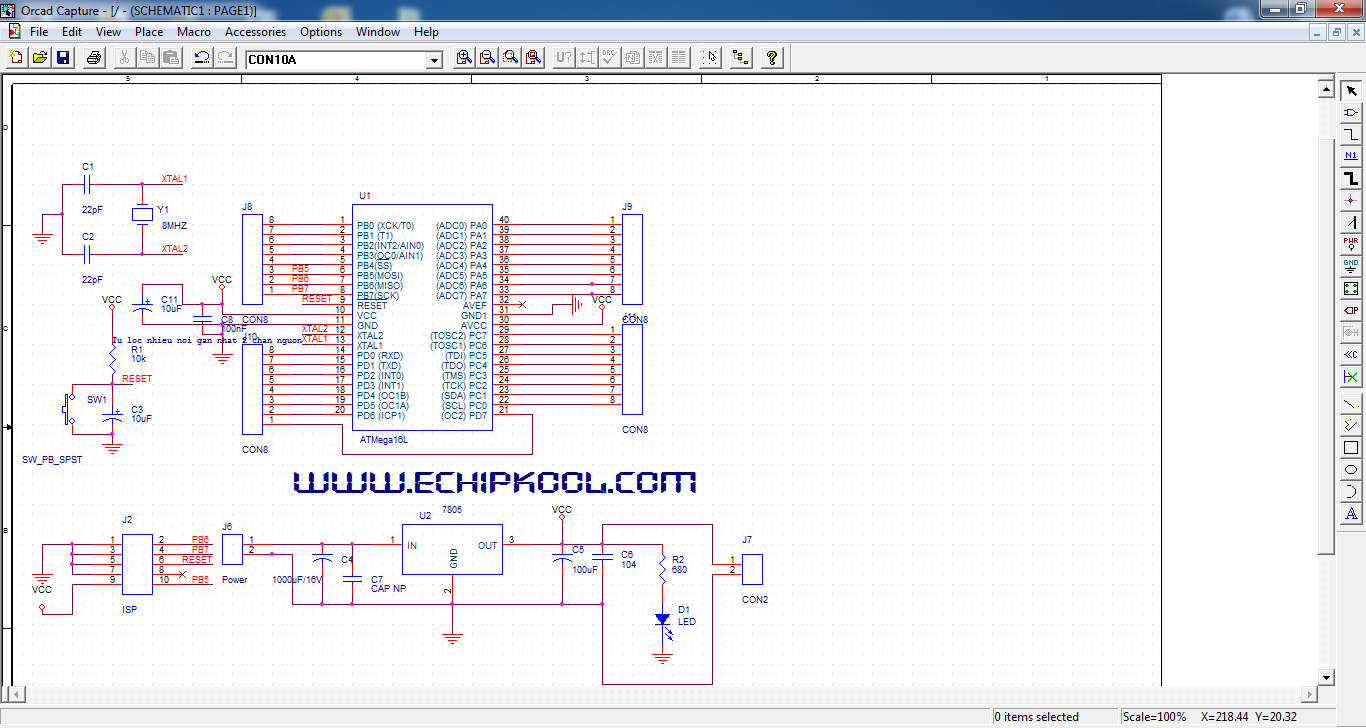Select the 8MHZ crystal value text
The width and height of the screenshot is (1366, 728).
[172, 225]
